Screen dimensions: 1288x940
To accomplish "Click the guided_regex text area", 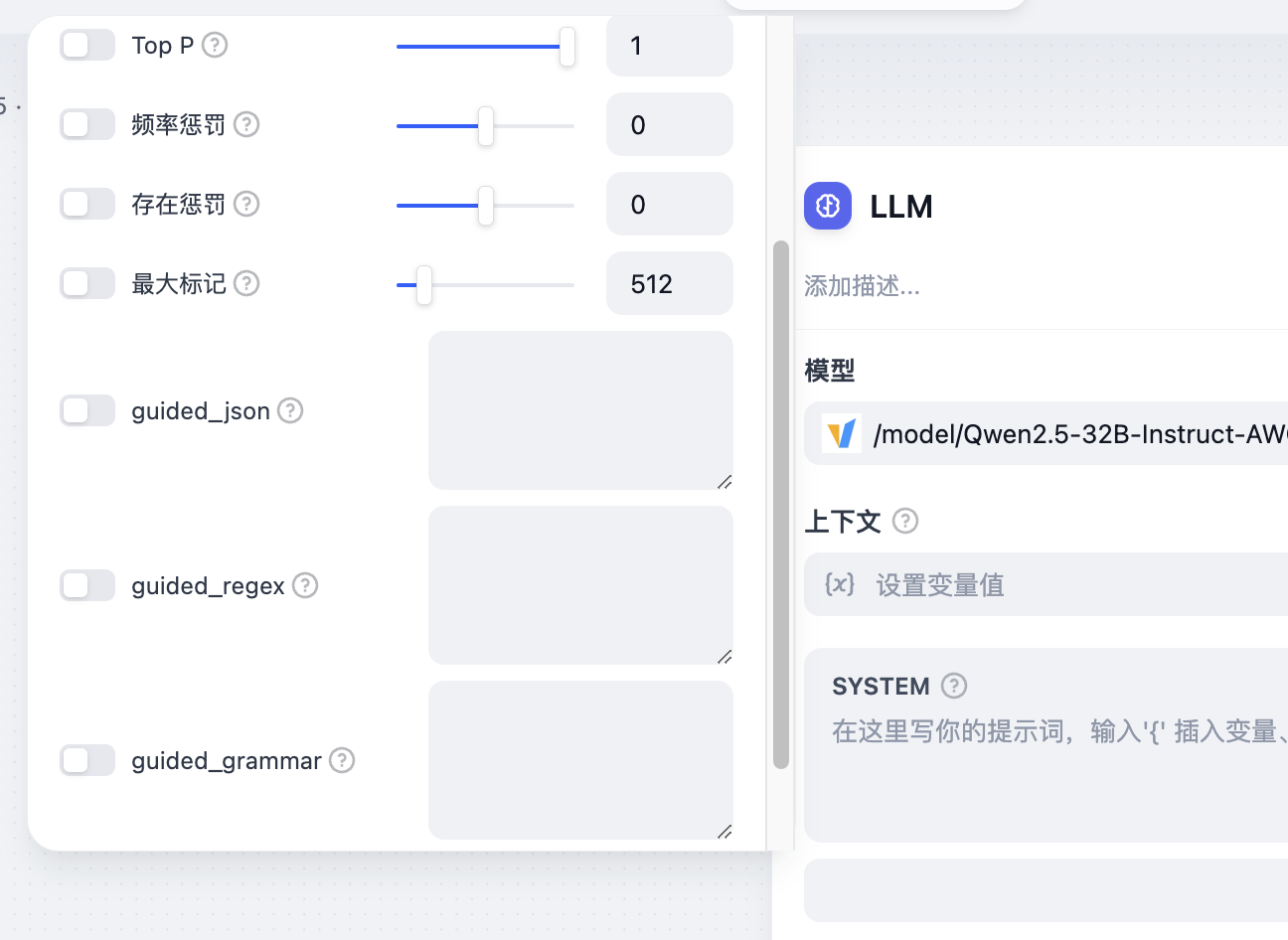I will coord(580,585).
